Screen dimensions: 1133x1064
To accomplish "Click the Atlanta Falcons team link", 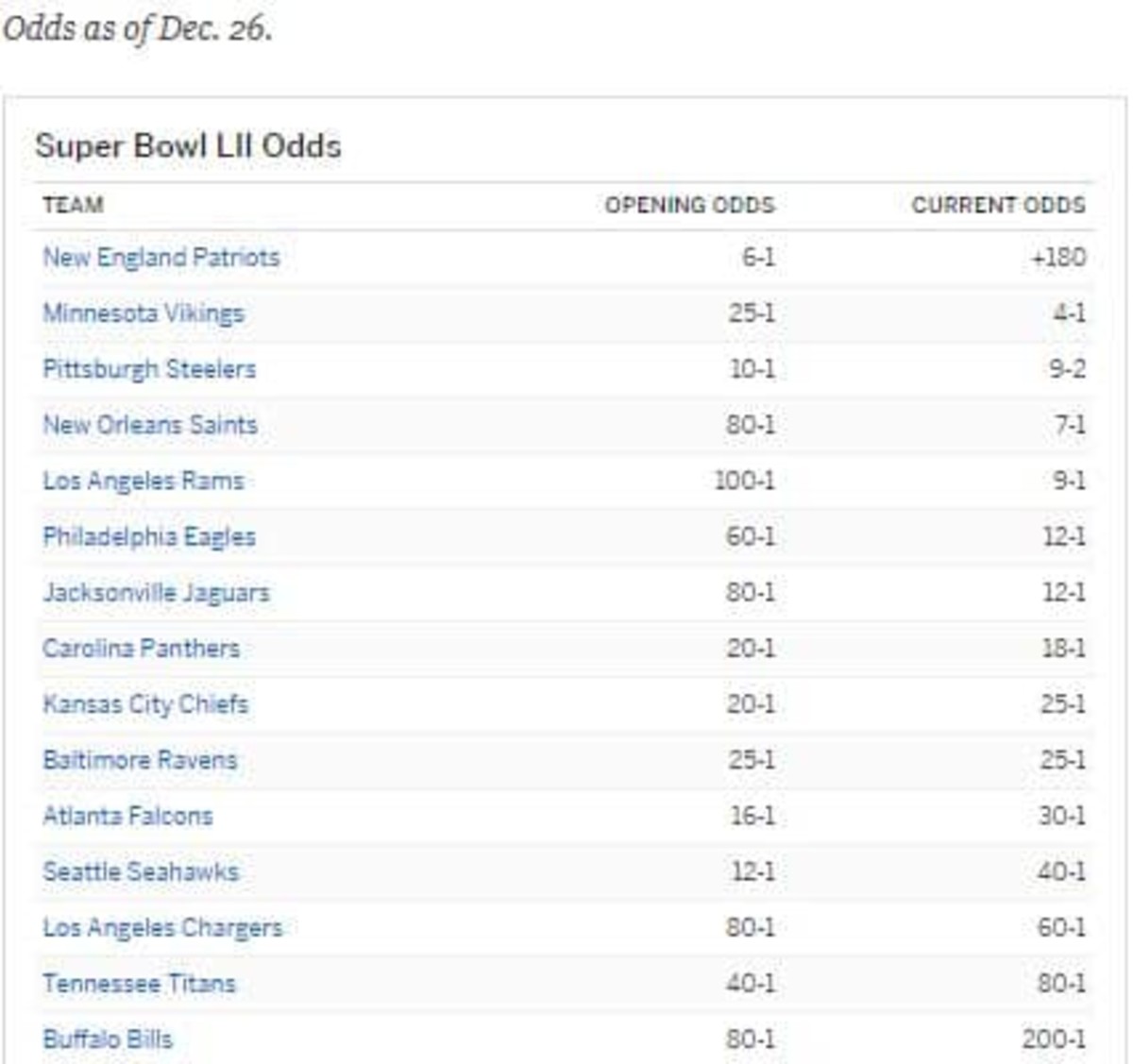I will coord(128,816).
